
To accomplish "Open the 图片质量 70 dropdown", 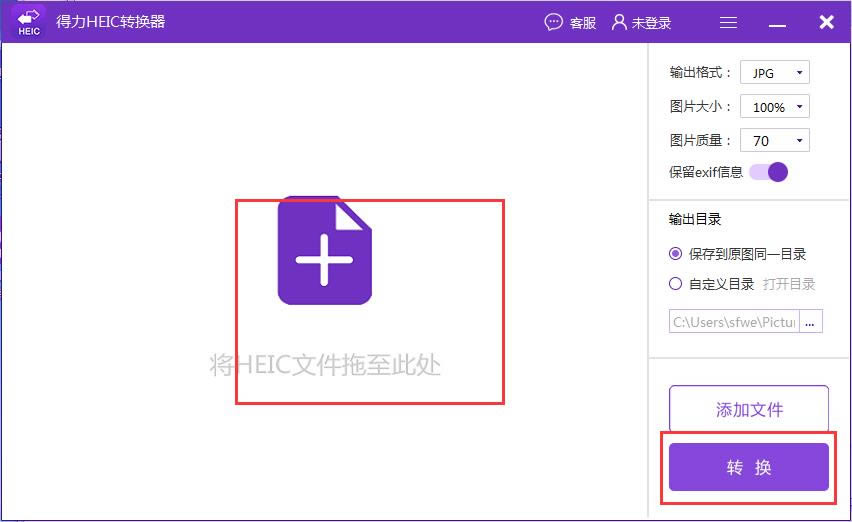I will tap(775, 140).
